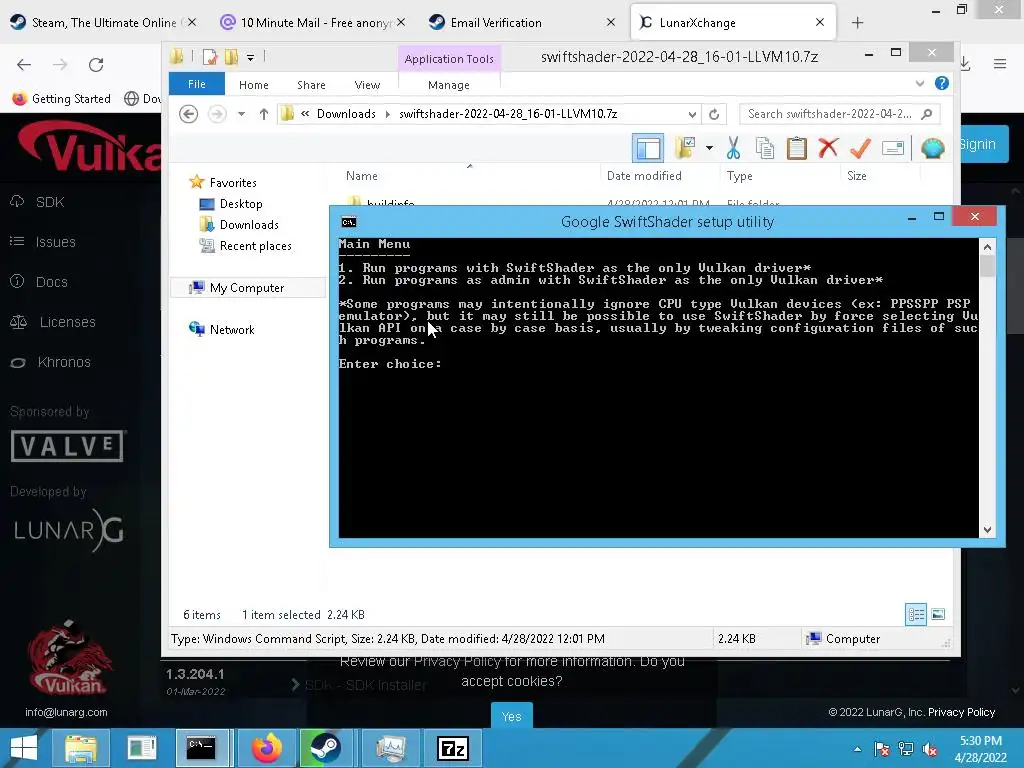Image resolution: width=1024 pixels, height=768 pixels.
Task: Click the red X Delete icon
Action: pyautogui.click(x=828, y=148)
